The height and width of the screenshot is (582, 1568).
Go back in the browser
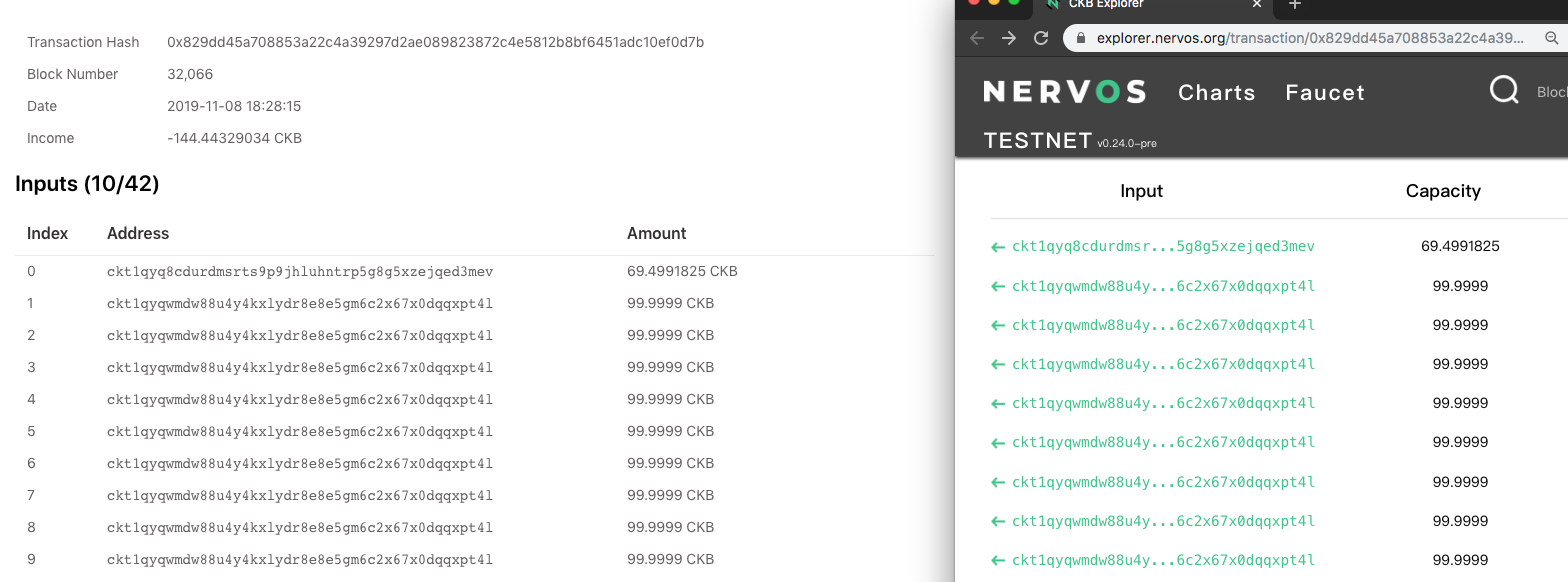click(x=977, y=38)
